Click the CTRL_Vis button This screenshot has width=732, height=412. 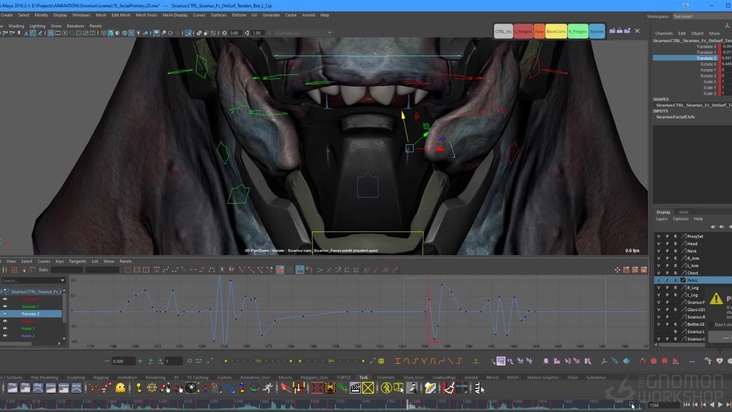[503, 31]
